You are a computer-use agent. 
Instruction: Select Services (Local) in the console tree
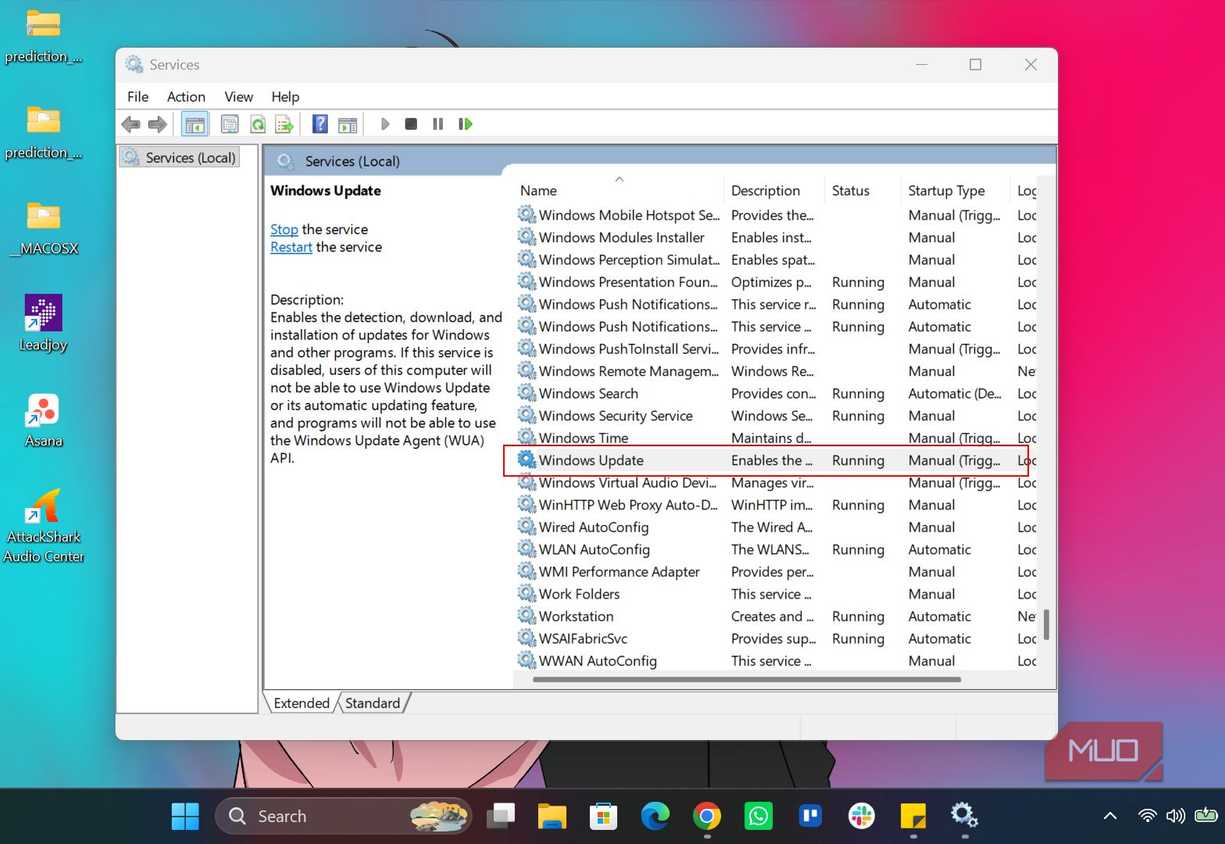[180, 157]
